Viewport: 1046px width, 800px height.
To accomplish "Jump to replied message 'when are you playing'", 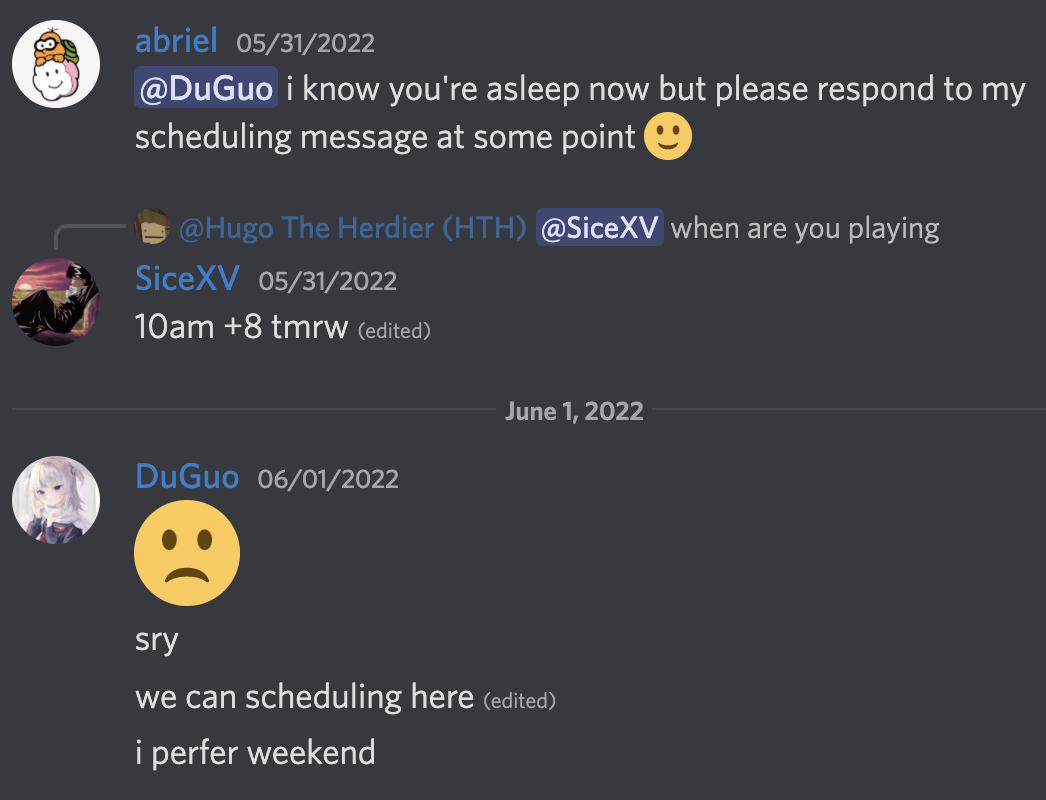I will [805, 228].
